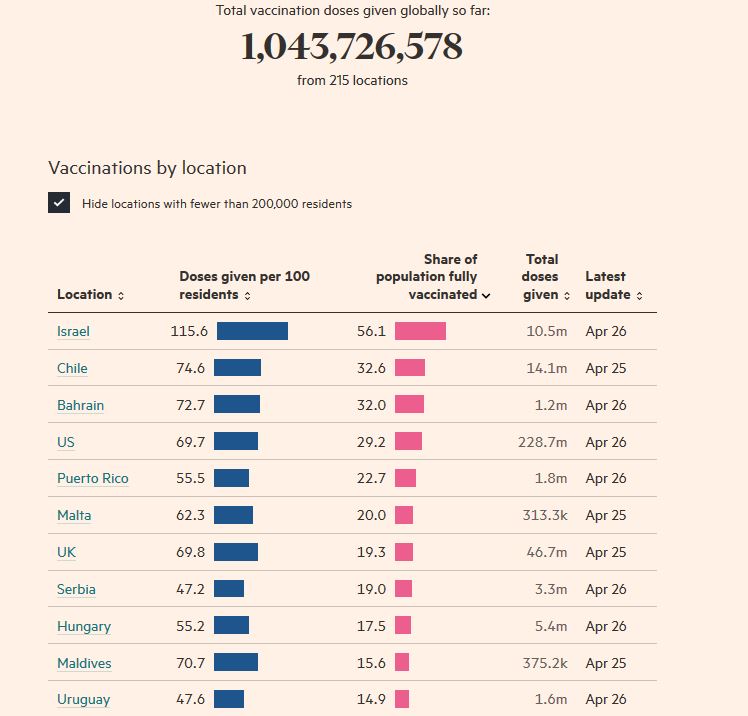
Task: Sort table by Location column
Action: click(x=91, y=295)
